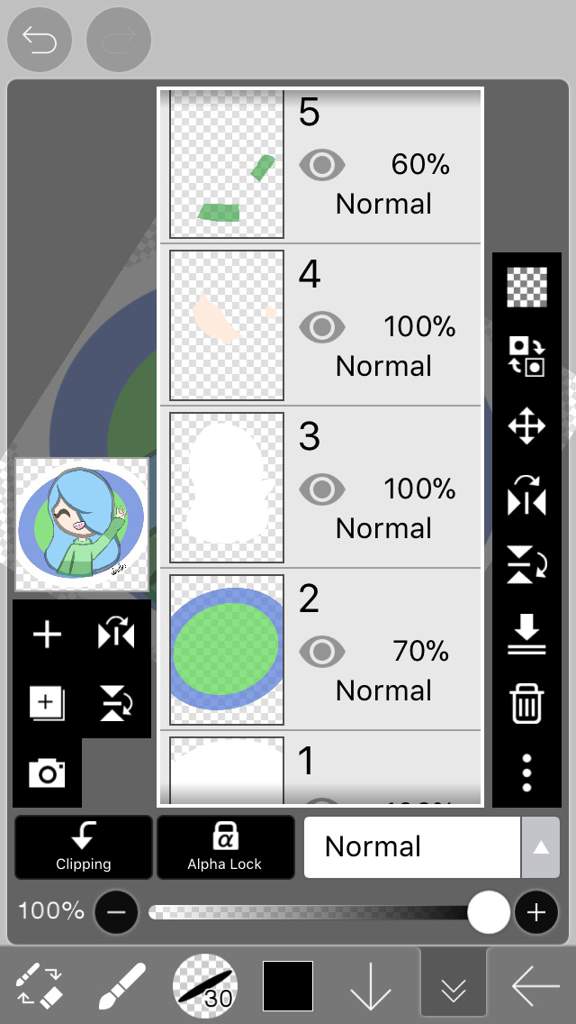The height and width of the screenshot is (1024, 576).
Task: Add layer from camera photo
Action: tap(47, 773)
